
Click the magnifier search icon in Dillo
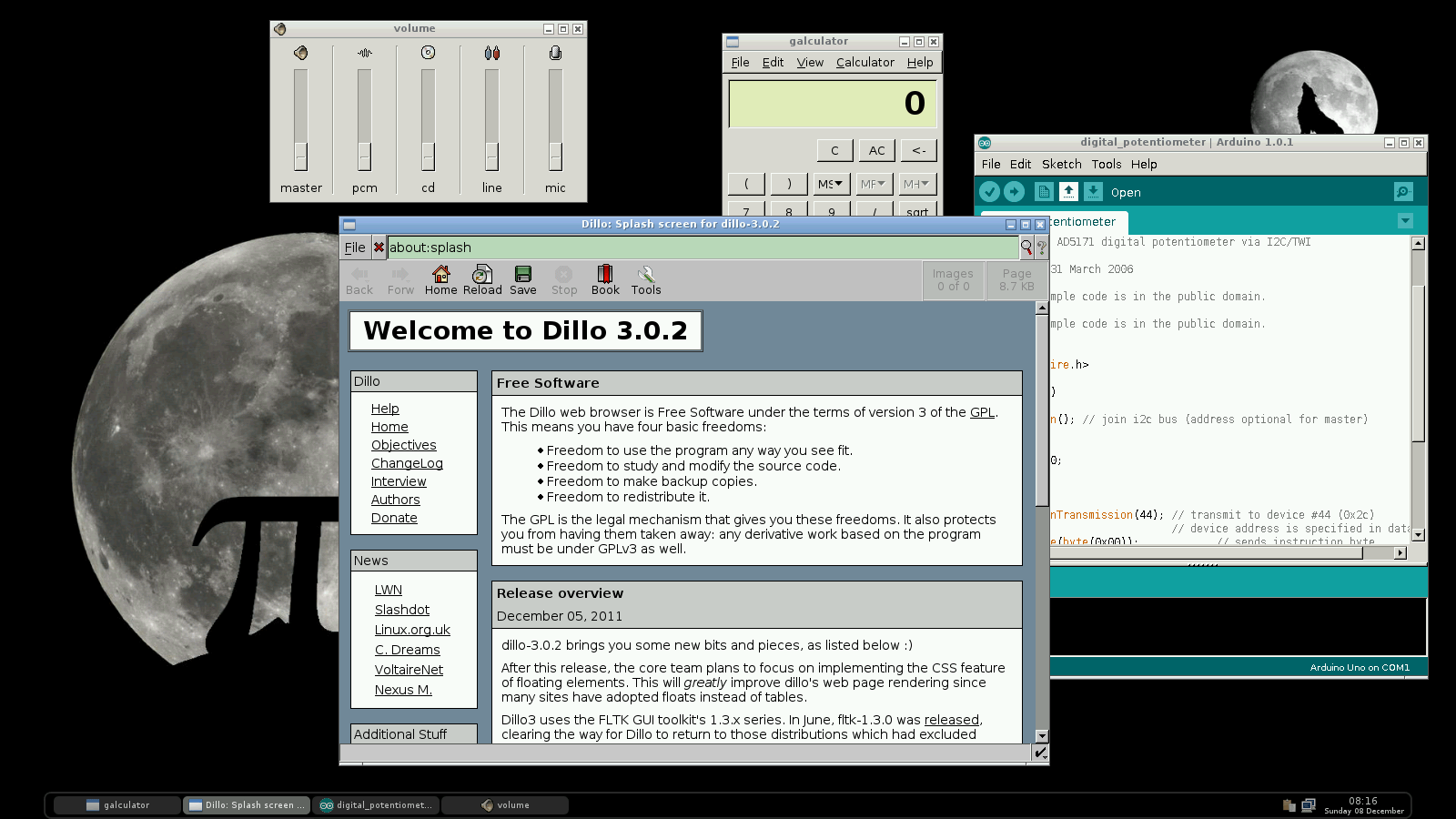tap(1026, 247)
